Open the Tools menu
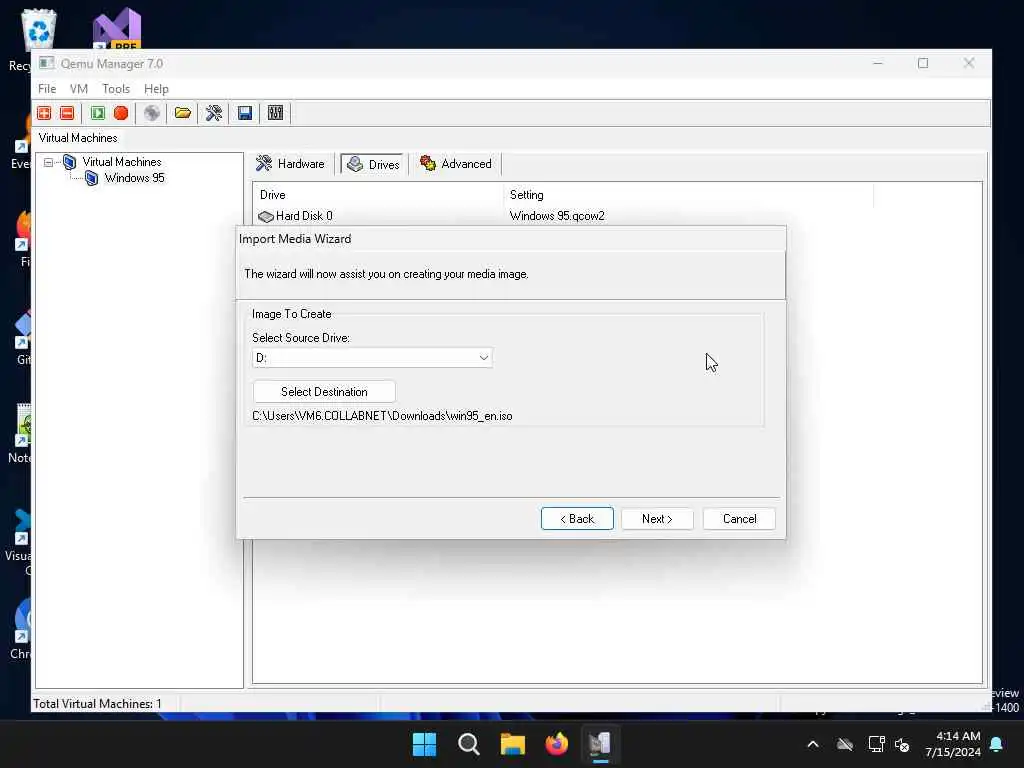The image size is (1024, 768). click(116, 89)
